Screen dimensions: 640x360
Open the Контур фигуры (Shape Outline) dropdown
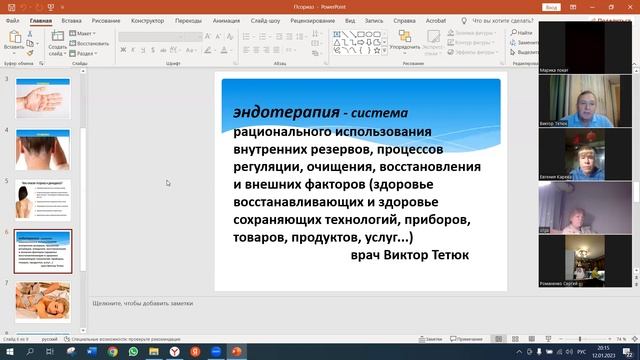point(471,42)
